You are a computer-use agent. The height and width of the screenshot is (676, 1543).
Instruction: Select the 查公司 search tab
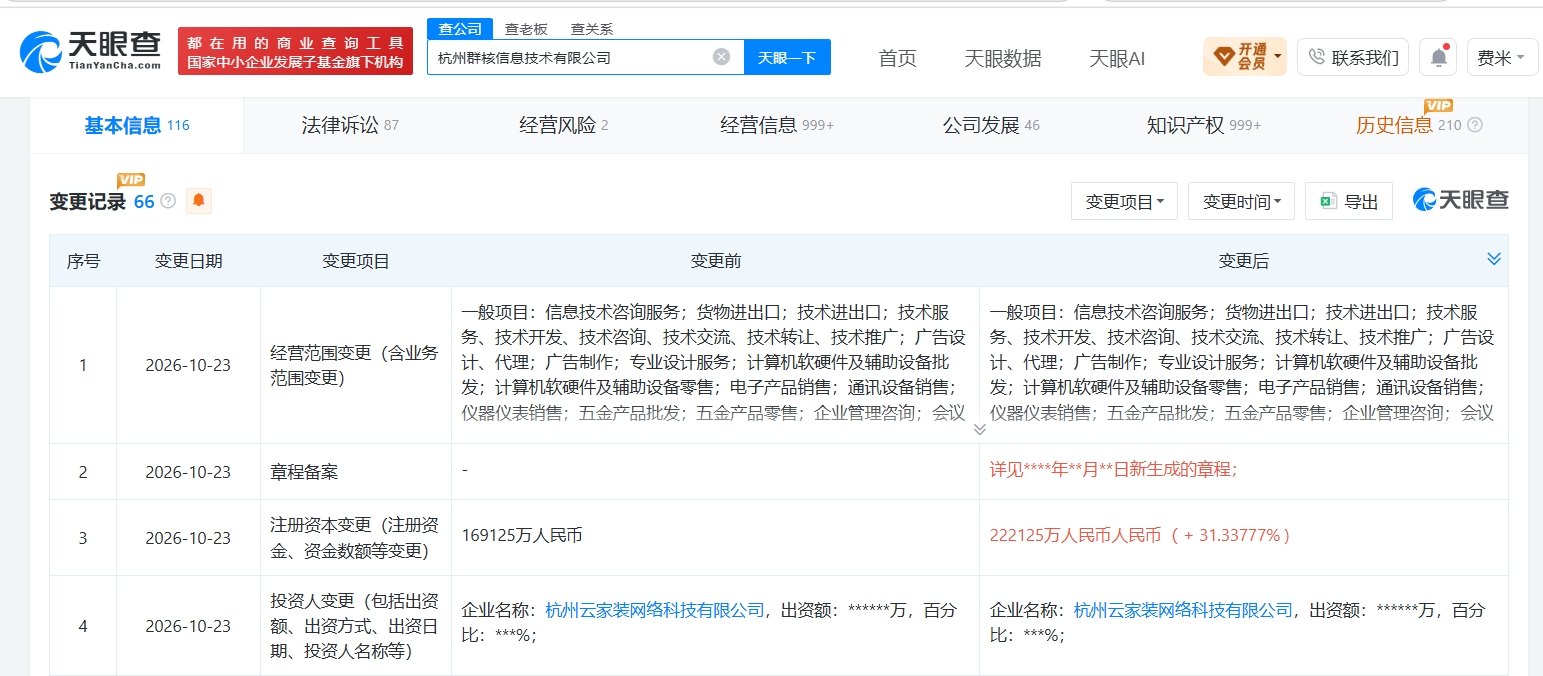[x=460, y=29]
